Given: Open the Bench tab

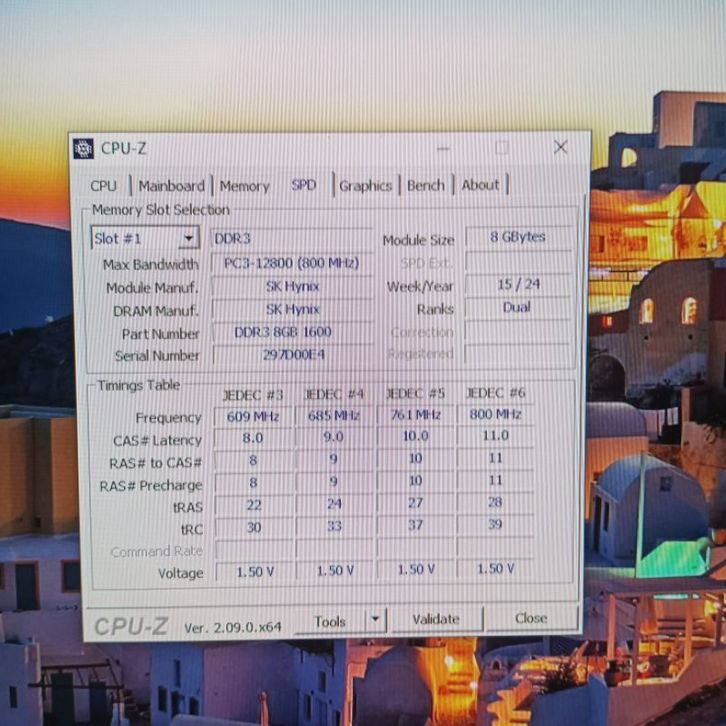Looking at the screenshot, I should (x=426, y=186).
